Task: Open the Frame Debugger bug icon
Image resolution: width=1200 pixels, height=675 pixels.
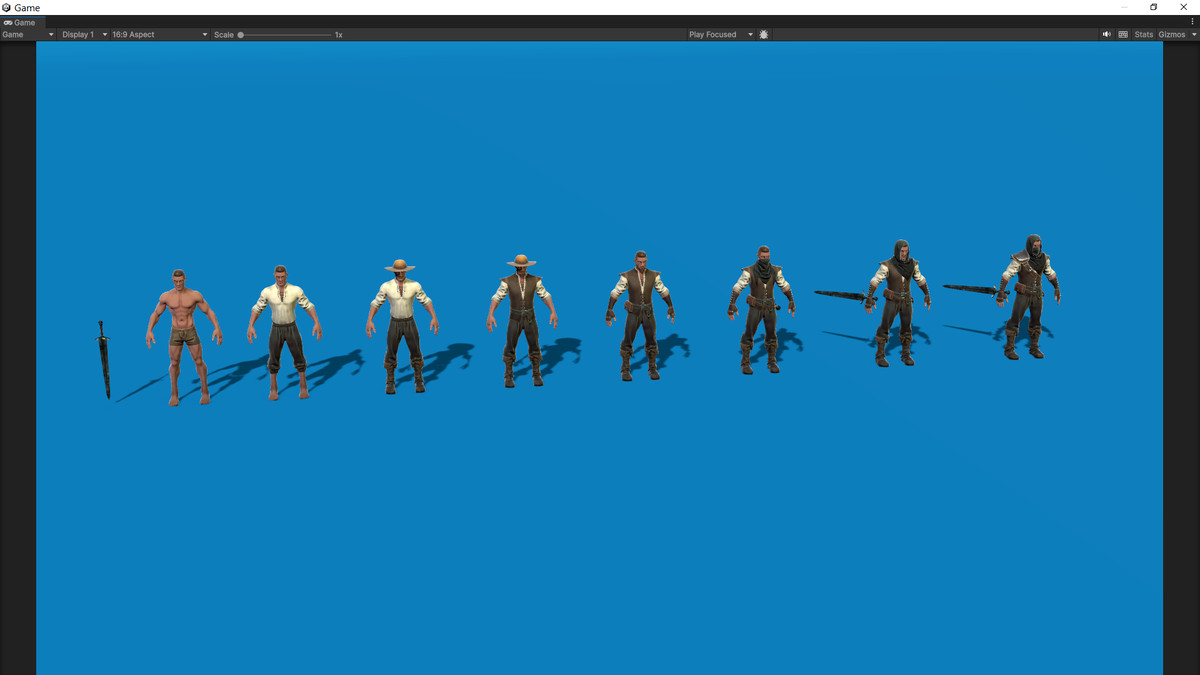Action: [764, 34]
